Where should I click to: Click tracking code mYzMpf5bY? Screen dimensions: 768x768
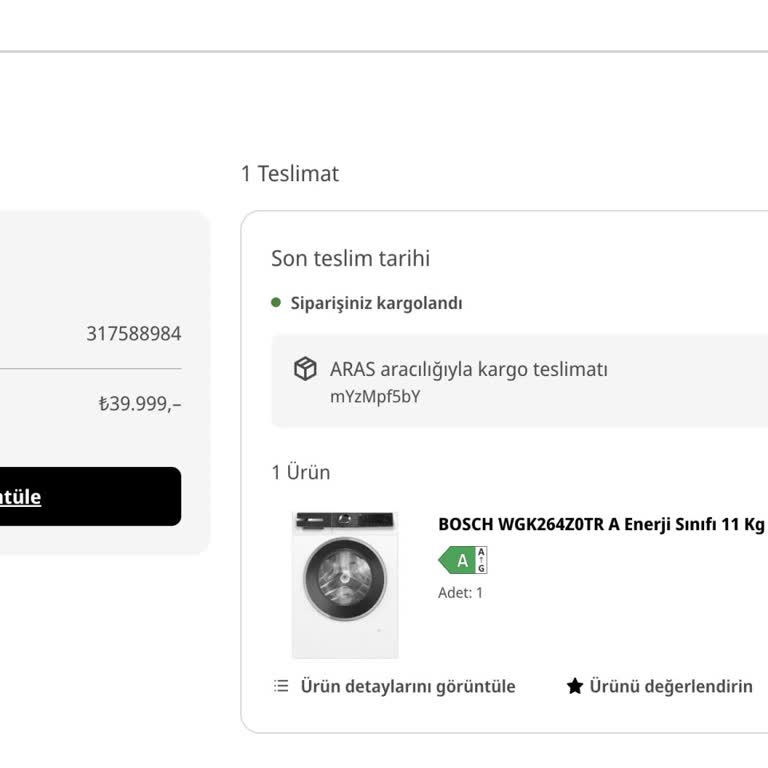pos(375,397)
